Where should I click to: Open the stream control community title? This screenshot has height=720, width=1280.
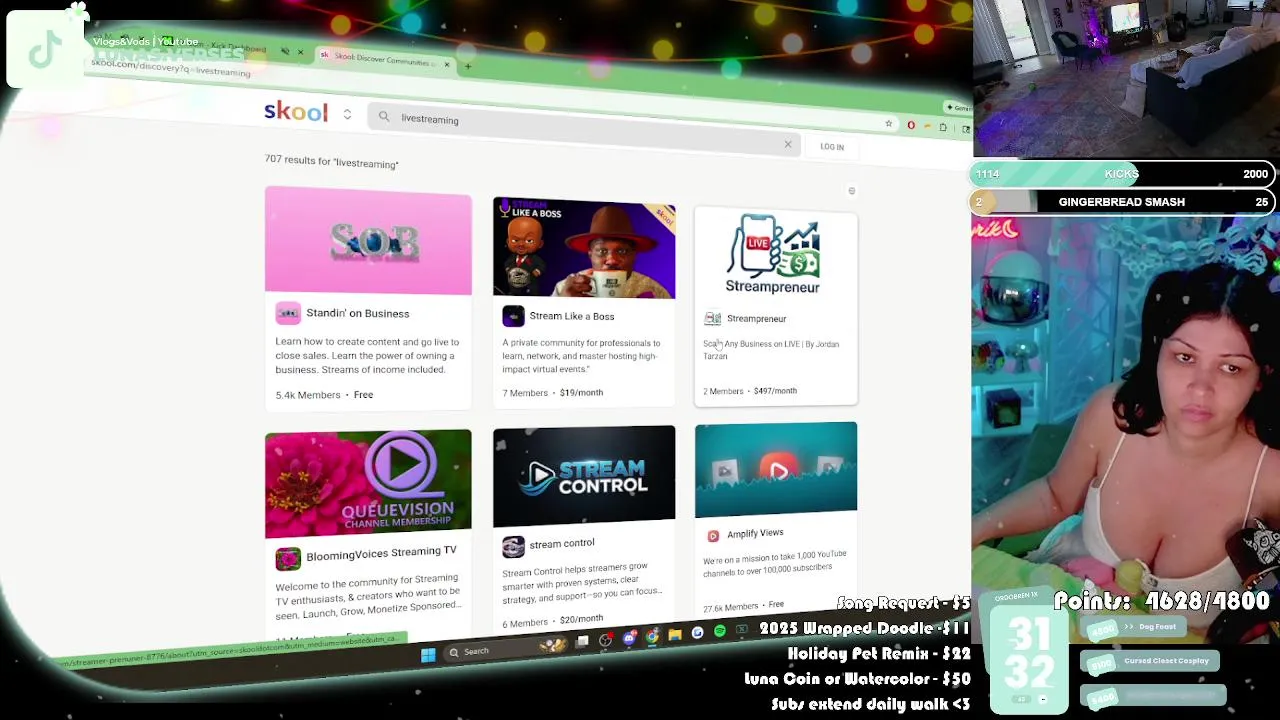(x=562, y=544)
